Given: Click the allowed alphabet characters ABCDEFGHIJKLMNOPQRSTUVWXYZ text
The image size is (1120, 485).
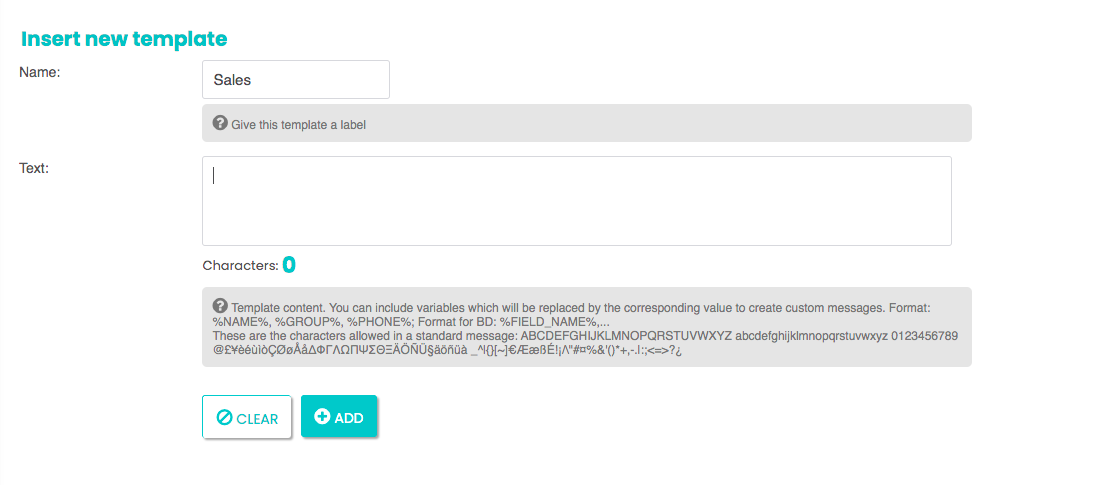Looking at the screenshot, I should (x=627, y=336).
